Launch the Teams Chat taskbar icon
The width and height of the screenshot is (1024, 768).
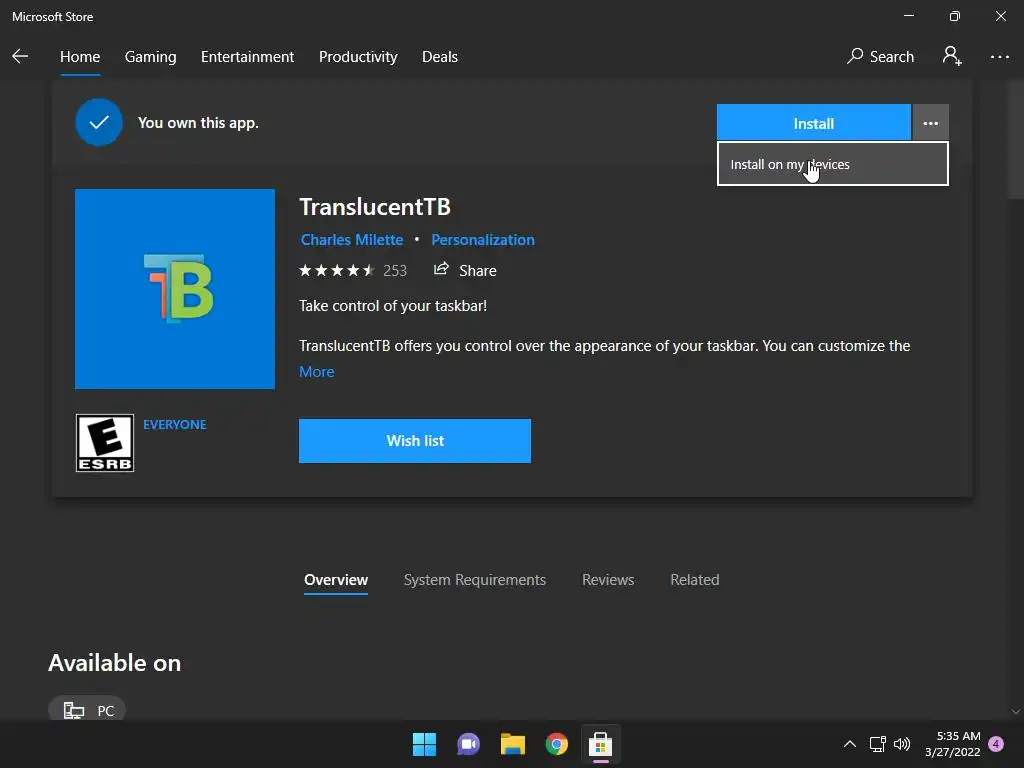(468, 744)
